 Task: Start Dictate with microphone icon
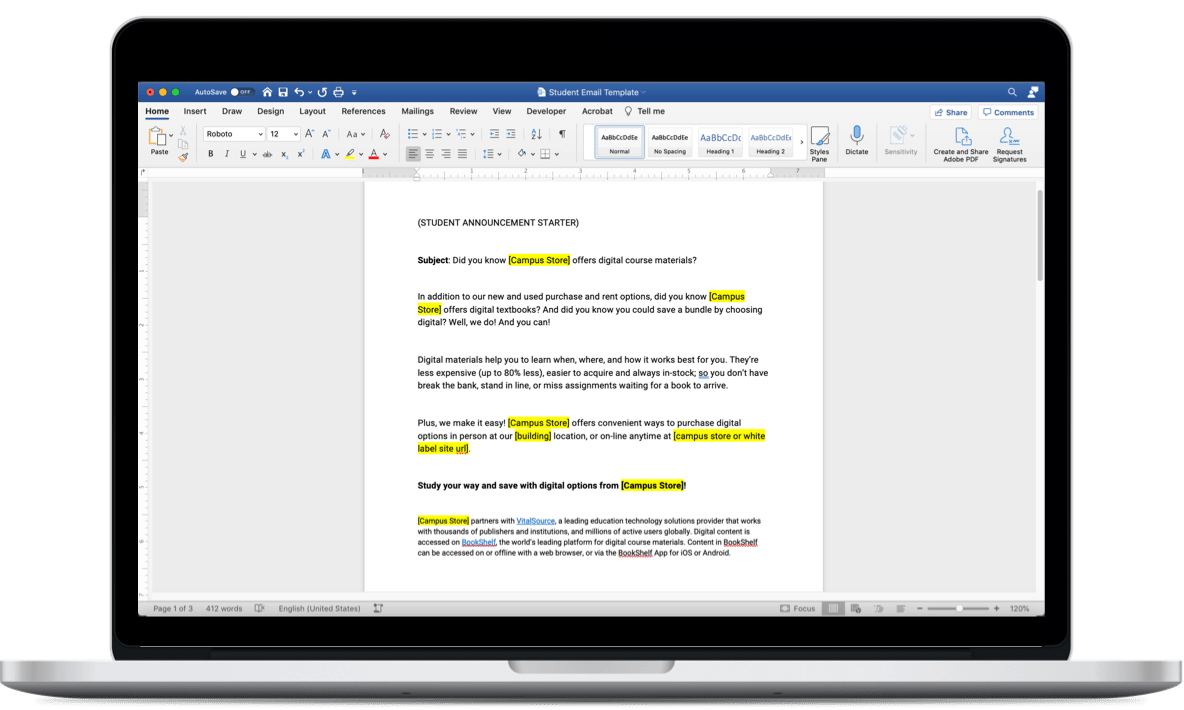856,141
